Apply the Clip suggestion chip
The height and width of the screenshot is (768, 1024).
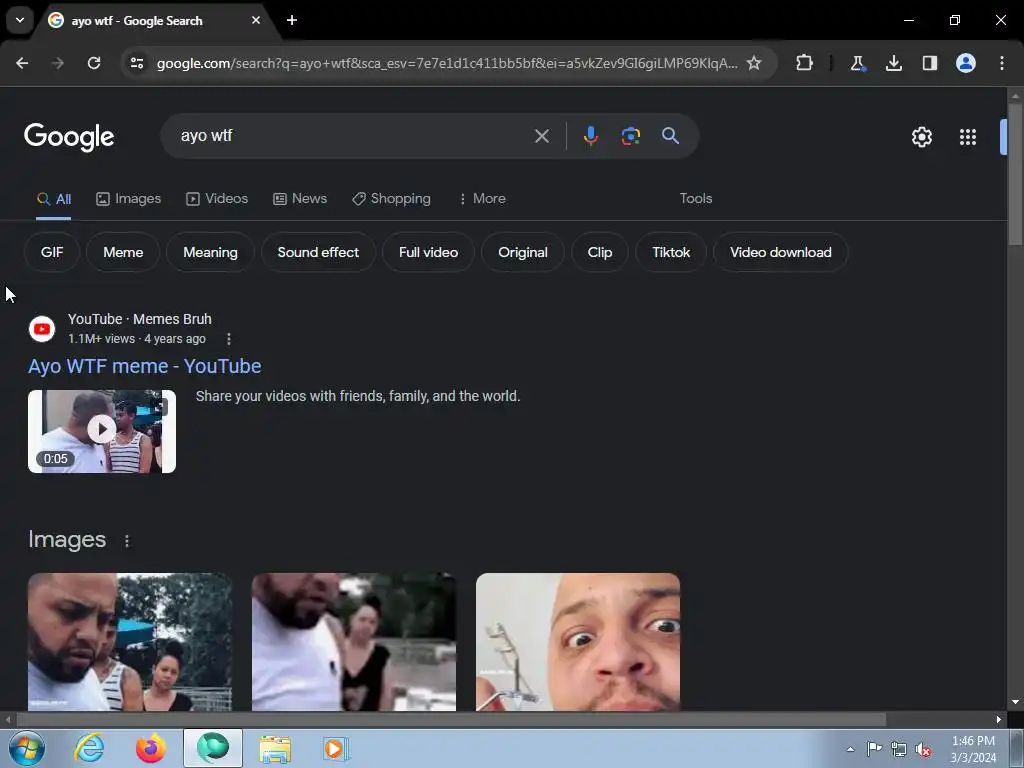point(600,252)
